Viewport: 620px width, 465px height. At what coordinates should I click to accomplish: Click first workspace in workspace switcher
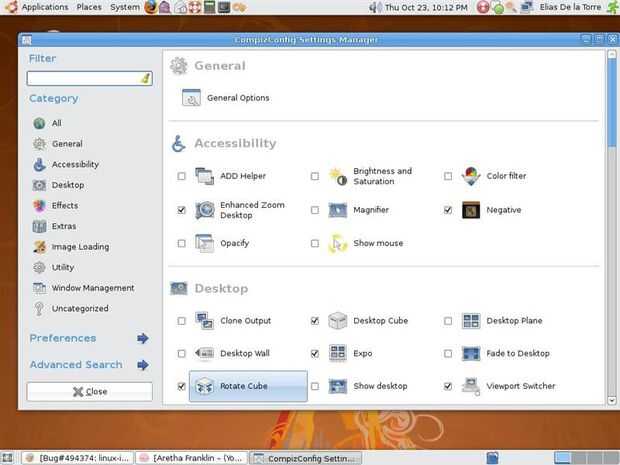point(562,458)
